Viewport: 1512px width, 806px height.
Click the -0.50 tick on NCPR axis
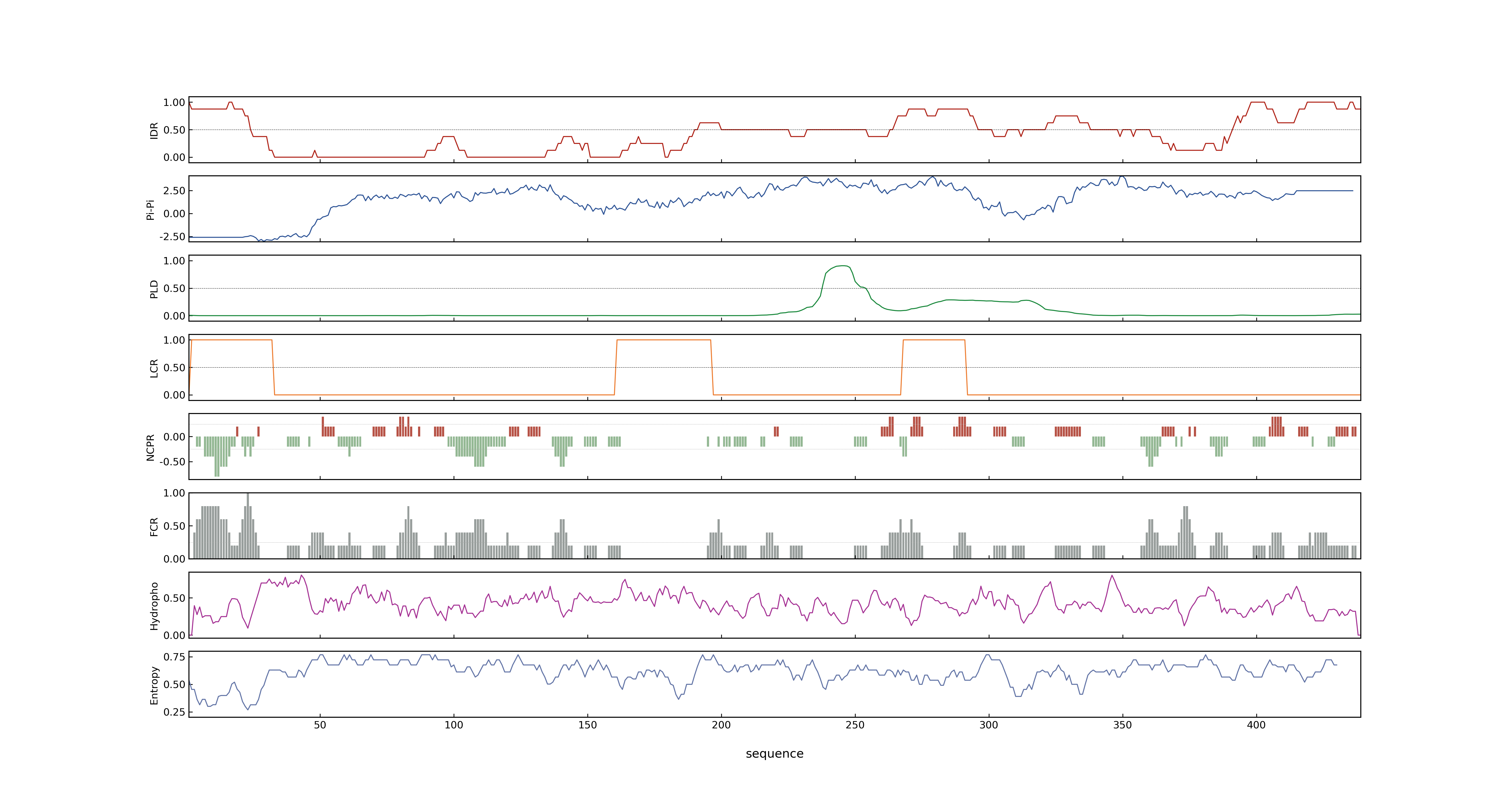tap(172, 462)
